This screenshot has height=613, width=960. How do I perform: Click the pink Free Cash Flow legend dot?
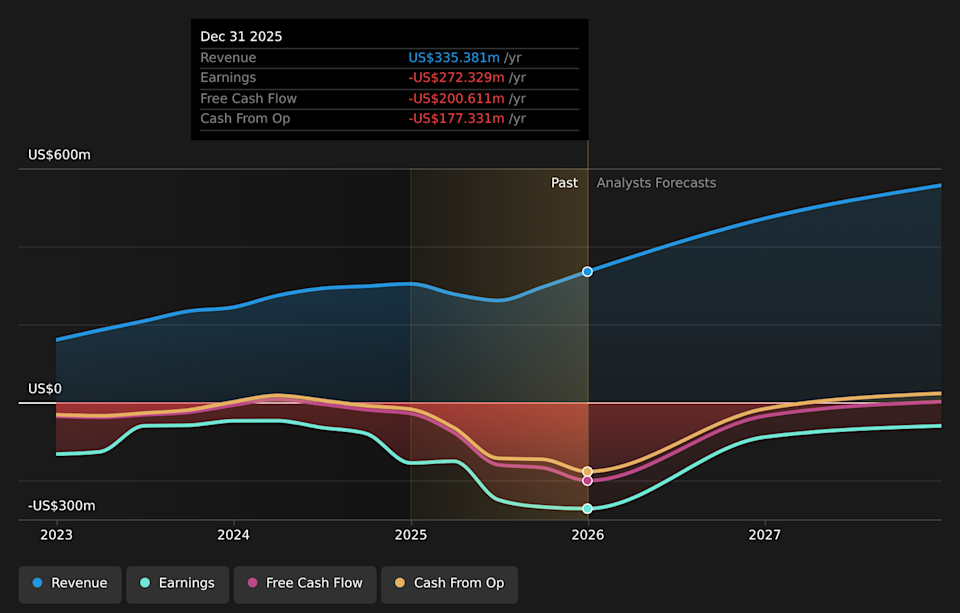pos(252,583)
